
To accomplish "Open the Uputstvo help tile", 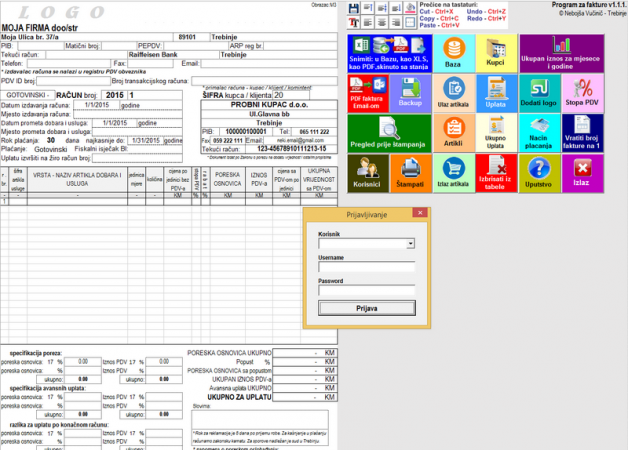I will tap(539, 173).
